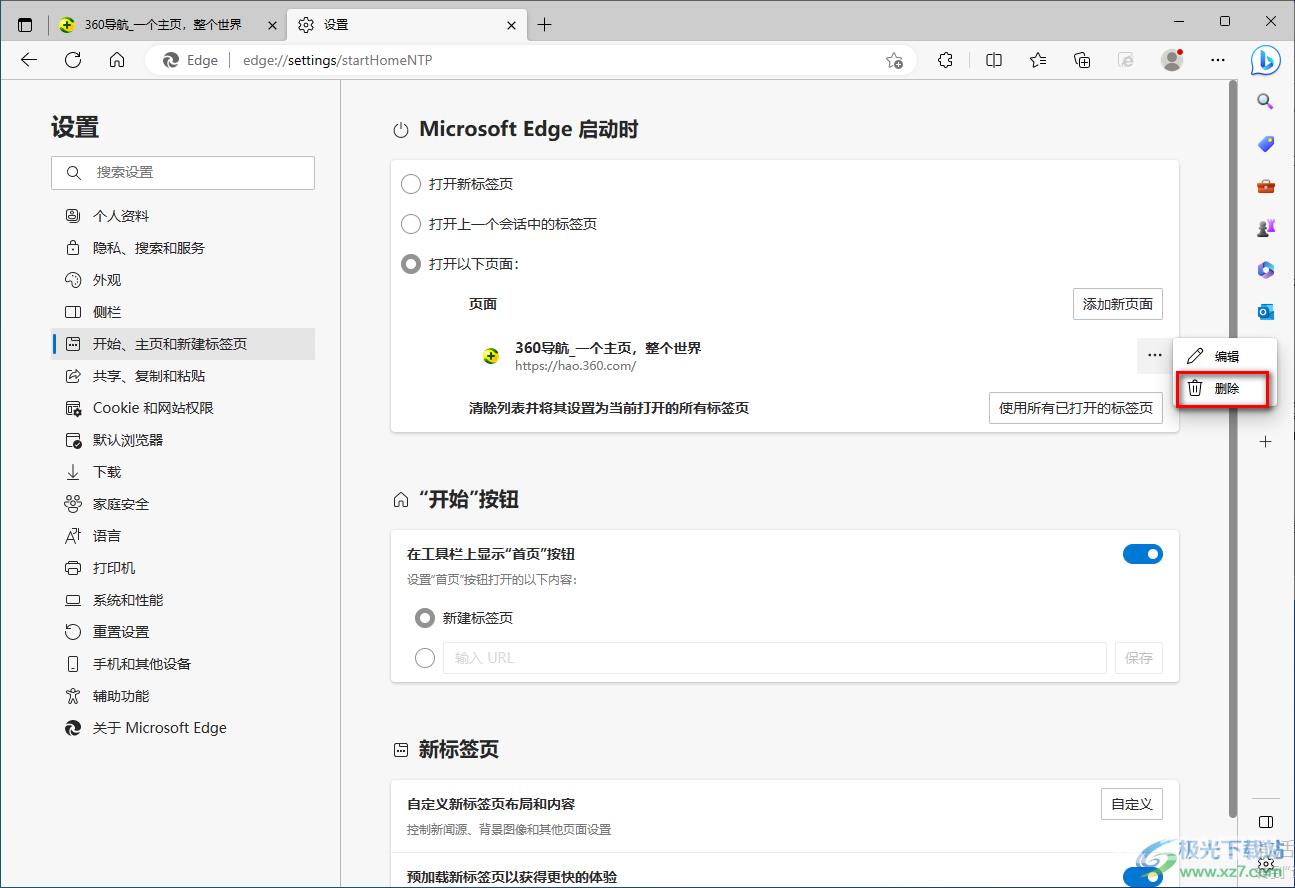
Task: Open Collections icon in toolbar
Action: [1082, 60]
